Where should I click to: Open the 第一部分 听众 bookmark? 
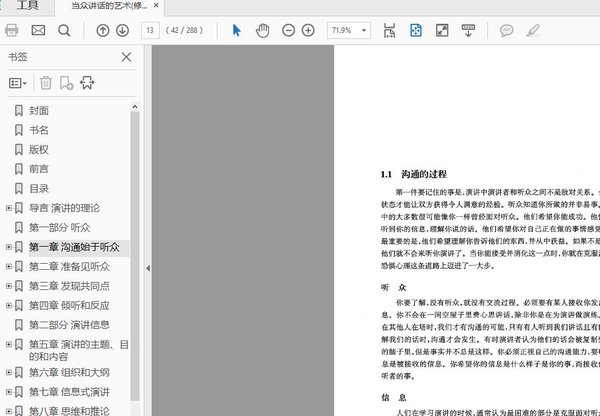click(x=59, y=227)
